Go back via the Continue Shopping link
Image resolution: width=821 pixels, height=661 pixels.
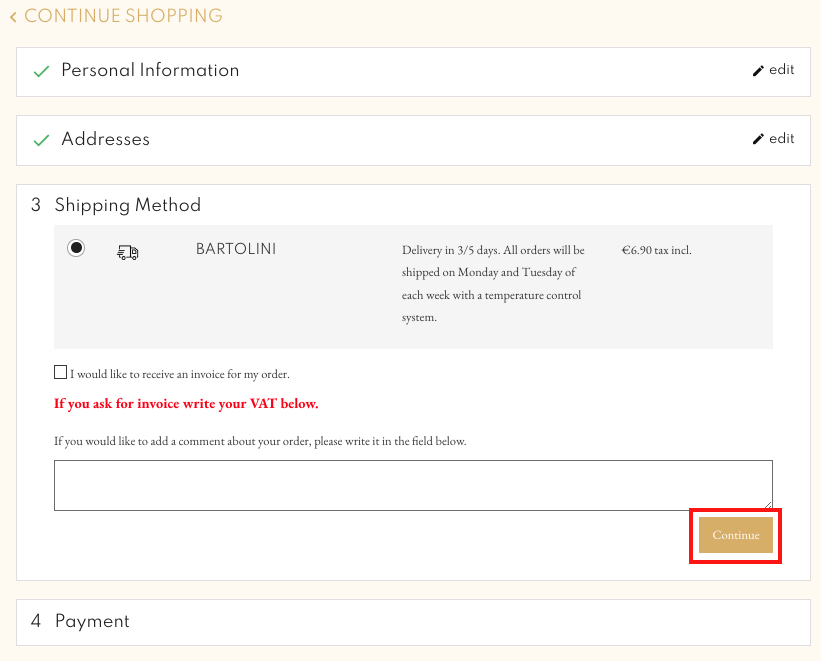tap(123, 17)
